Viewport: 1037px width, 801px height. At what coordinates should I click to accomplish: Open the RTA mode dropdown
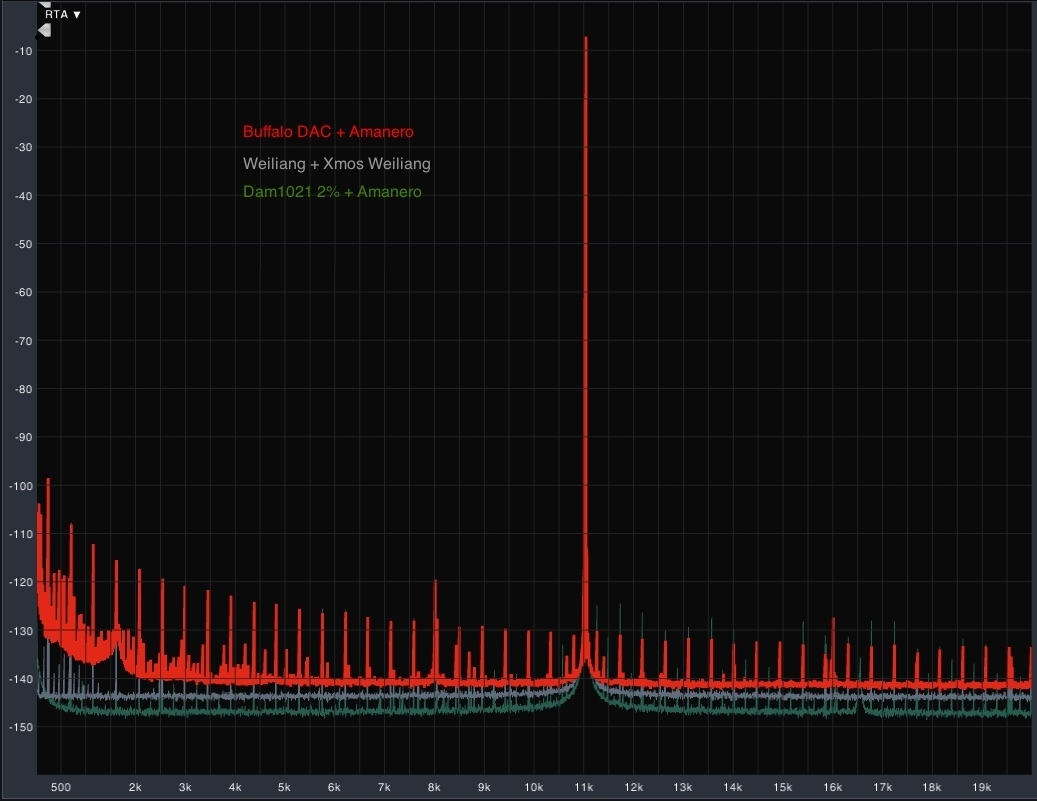pos(63,14)
